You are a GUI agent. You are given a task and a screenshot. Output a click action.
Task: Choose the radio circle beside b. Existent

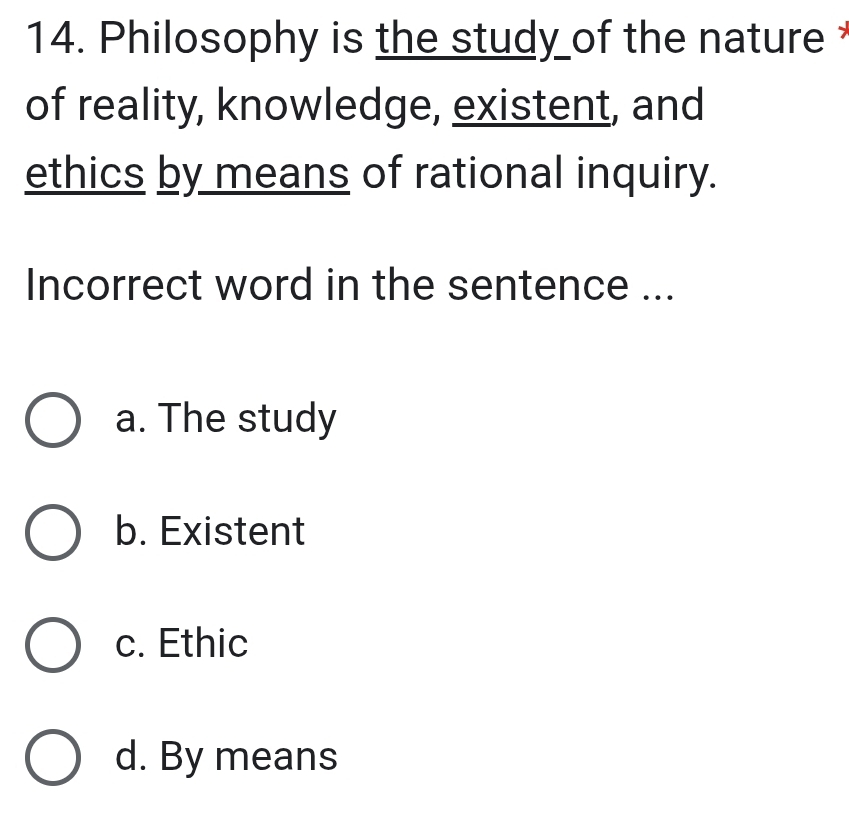pos(53,533)
